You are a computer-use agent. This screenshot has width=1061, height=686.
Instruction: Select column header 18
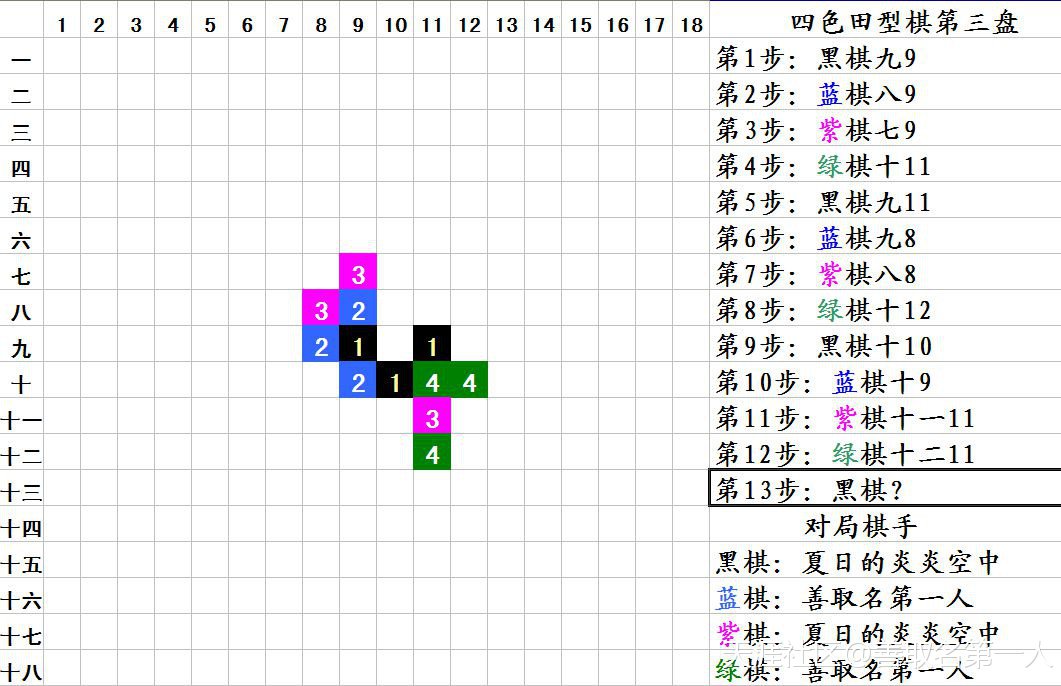tap(692, 25)
